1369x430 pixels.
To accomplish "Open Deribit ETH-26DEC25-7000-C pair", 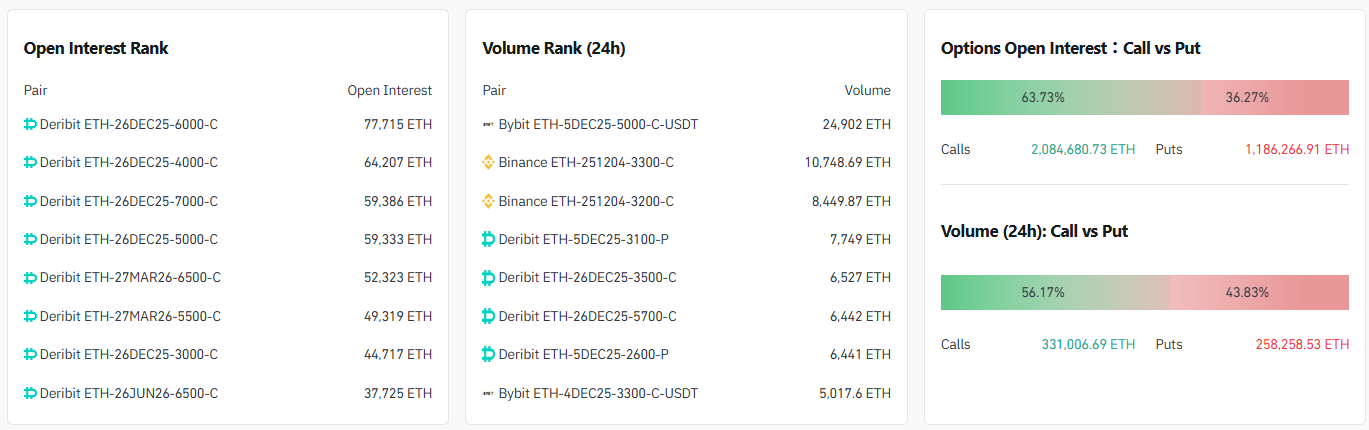I will click(x=128, y=201).
